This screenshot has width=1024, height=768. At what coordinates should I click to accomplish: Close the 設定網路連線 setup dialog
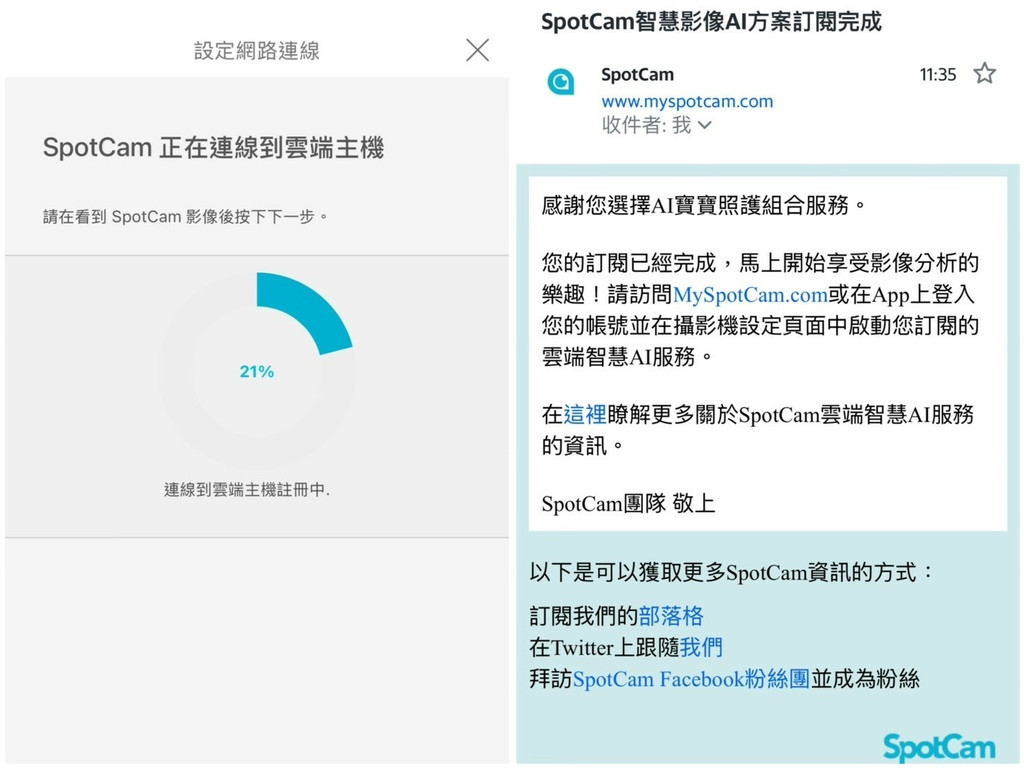pyautogui.click(x=478, y=50)
